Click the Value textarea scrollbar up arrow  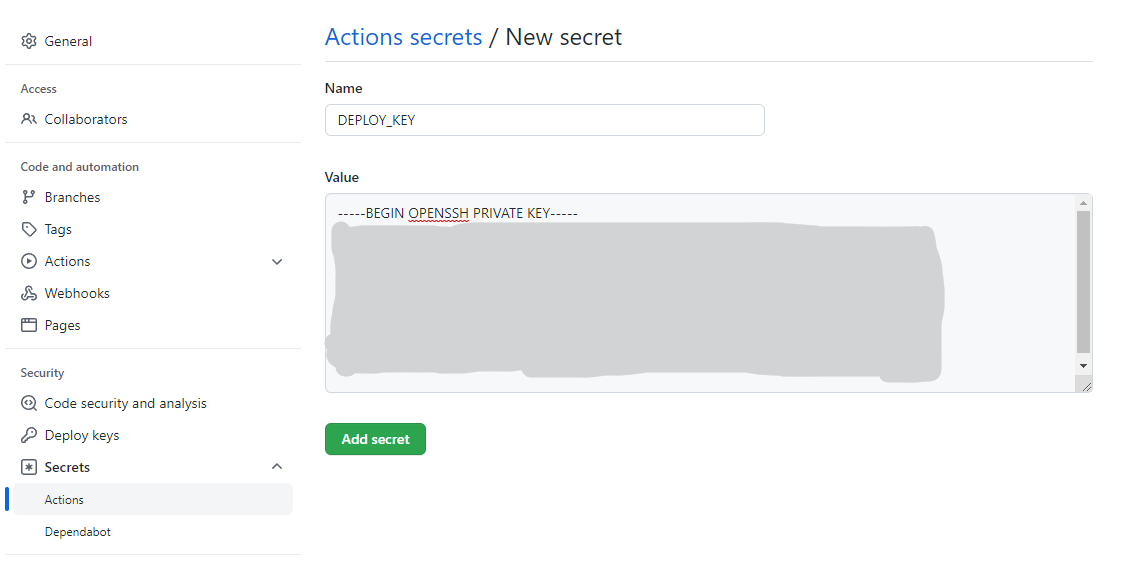point(1083,202)
